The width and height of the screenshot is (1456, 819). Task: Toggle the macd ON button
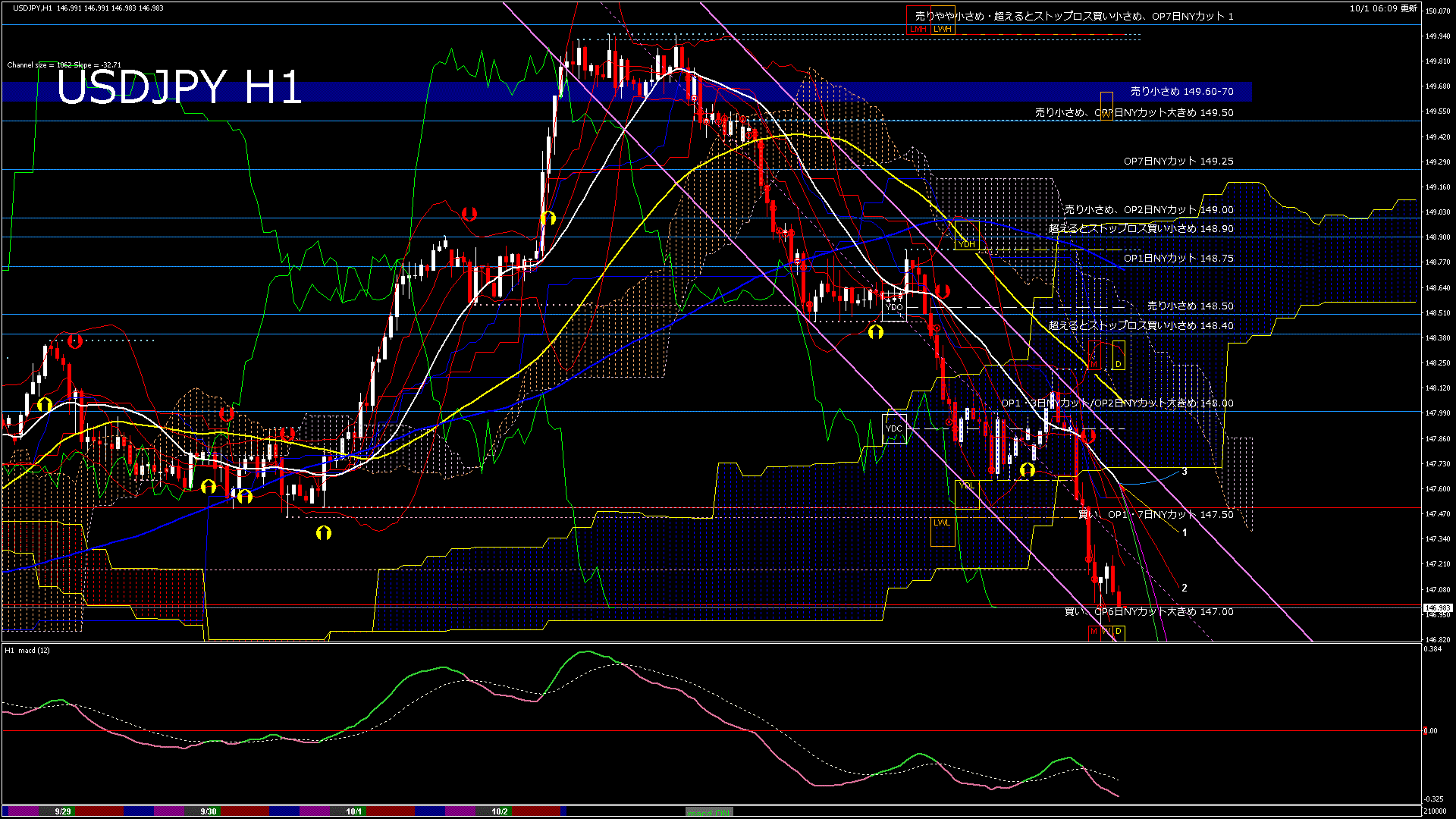[709, 811]
